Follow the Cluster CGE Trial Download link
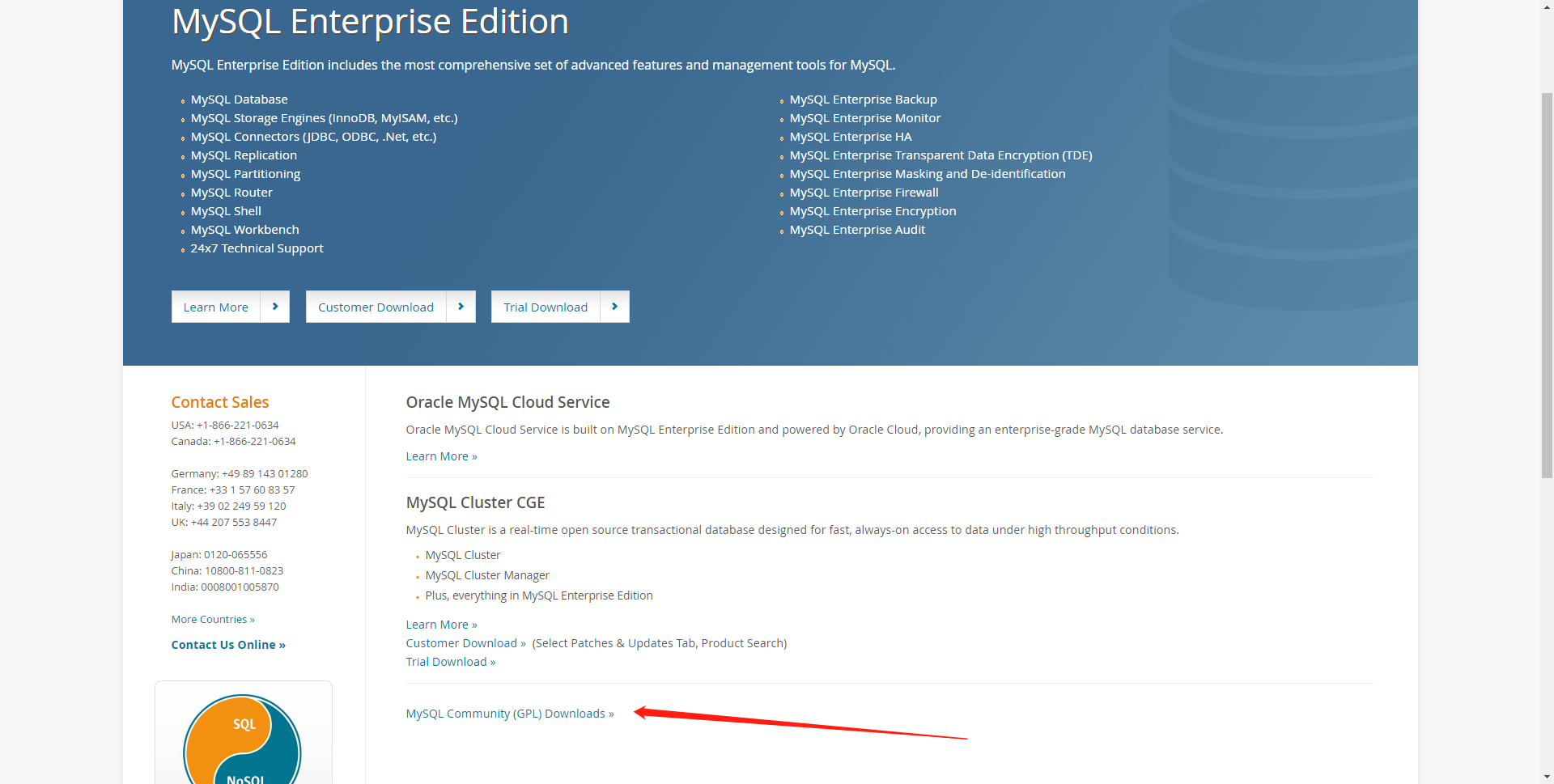1554x784 pixels. [451, 662]
